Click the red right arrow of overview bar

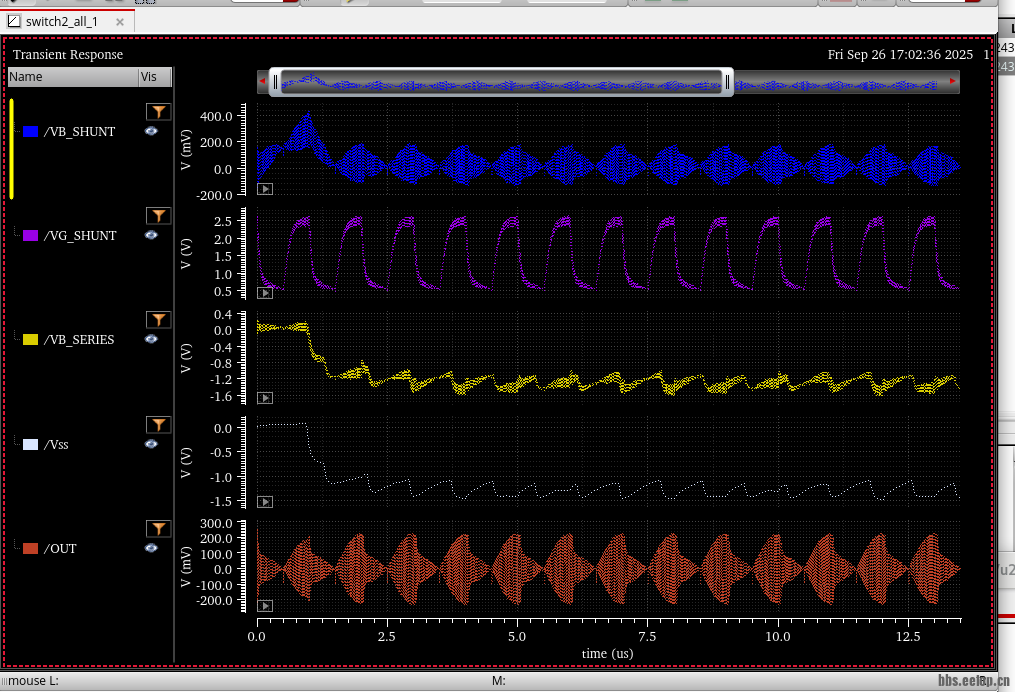click(x=953, y=82)
